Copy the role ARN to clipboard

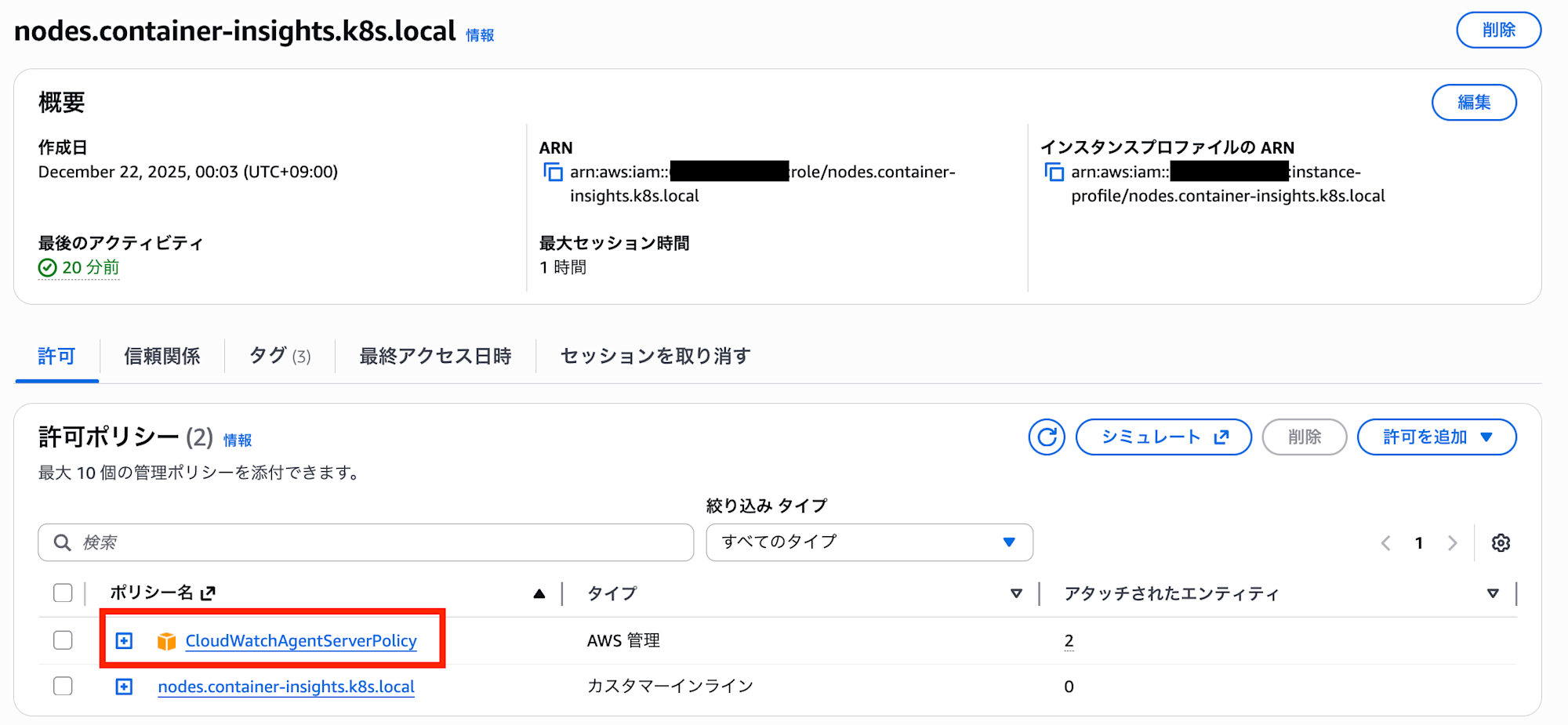pos(554,172)
